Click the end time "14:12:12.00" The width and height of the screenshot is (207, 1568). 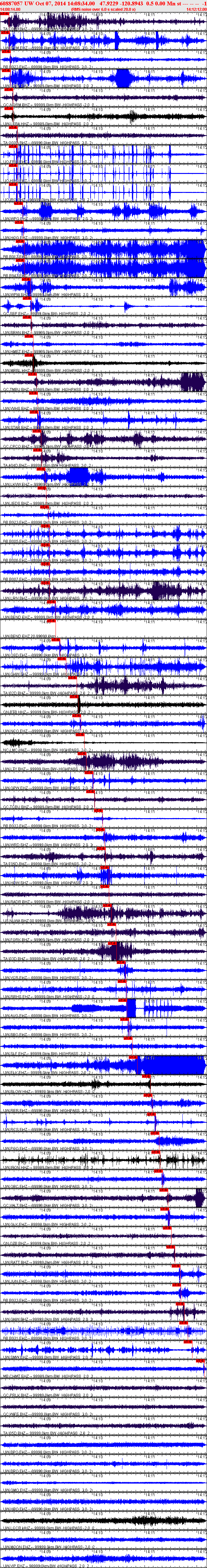click(196, 9)
